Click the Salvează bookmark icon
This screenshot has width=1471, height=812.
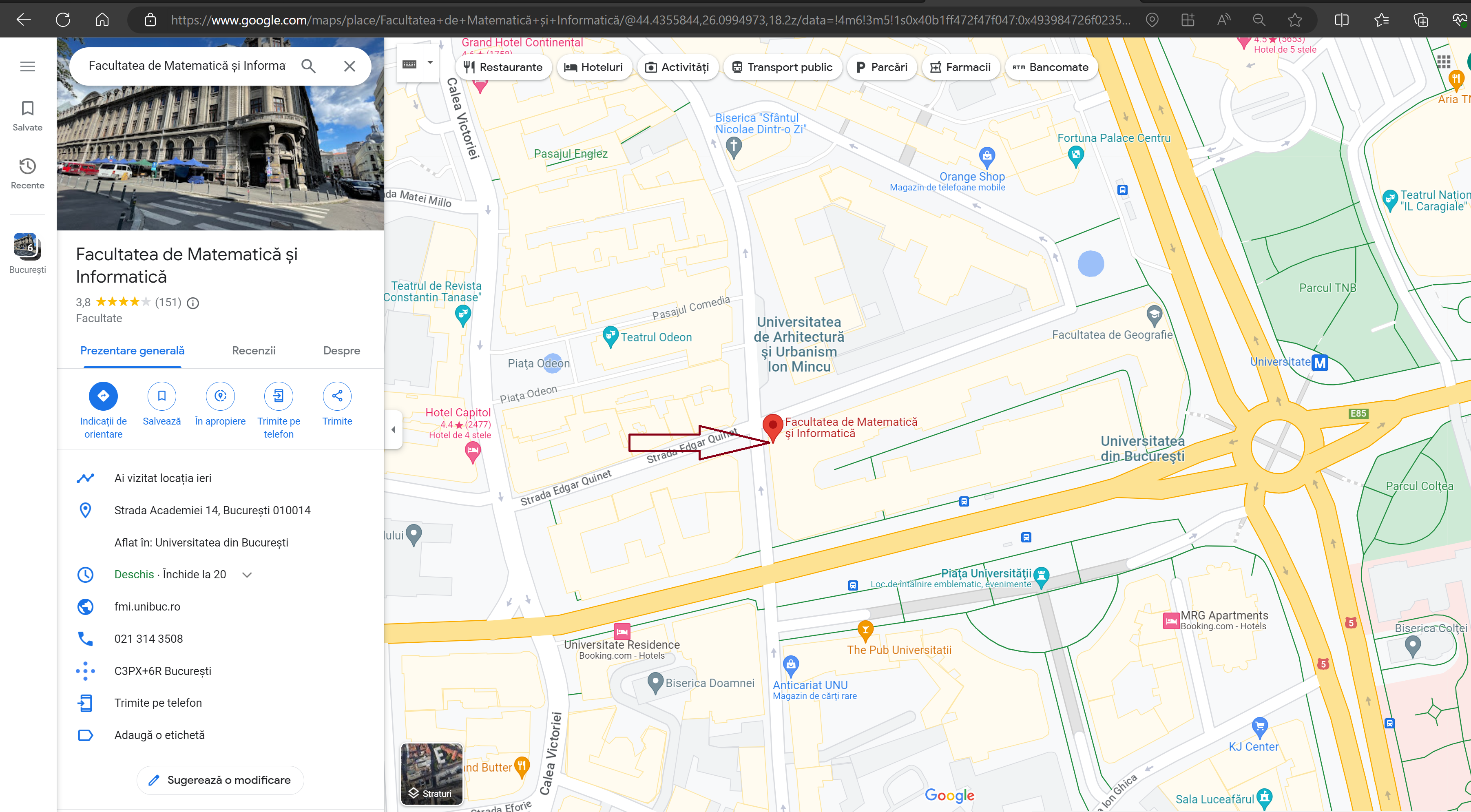click(161, 396)
